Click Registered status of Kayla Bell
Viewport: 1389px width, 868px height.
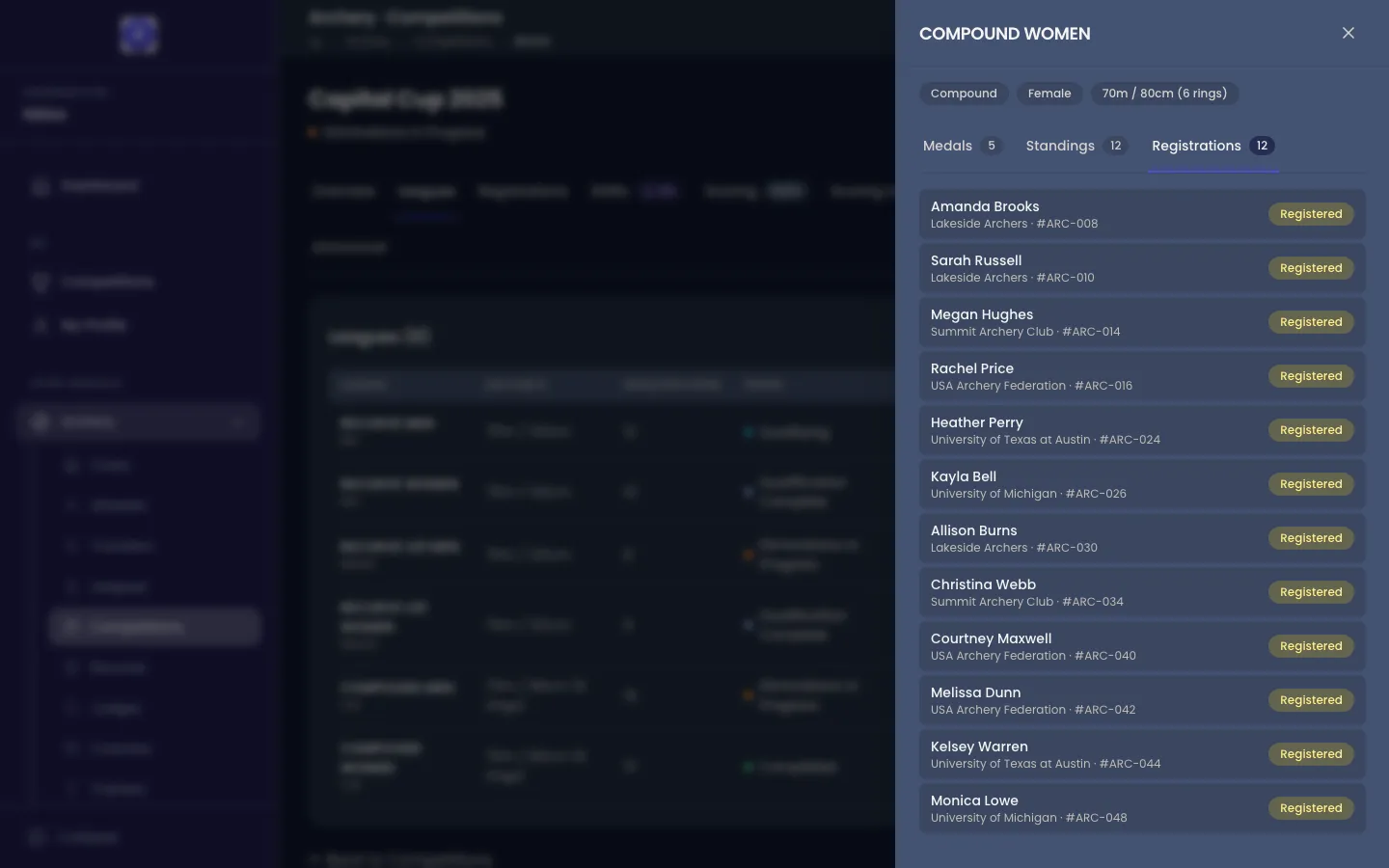1311,484
